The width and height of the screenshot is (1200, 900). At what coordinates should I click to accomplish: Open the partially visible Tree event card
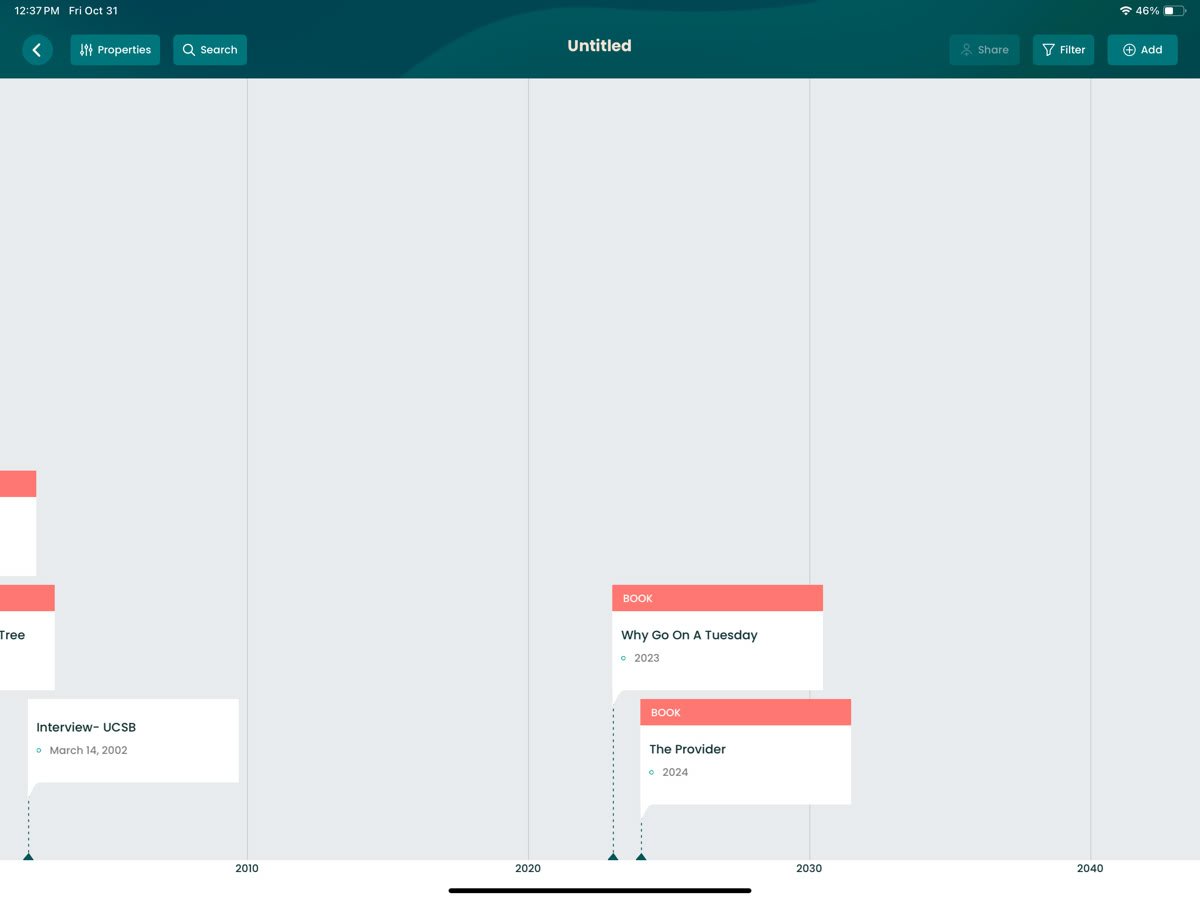click(x=20, y=646)
